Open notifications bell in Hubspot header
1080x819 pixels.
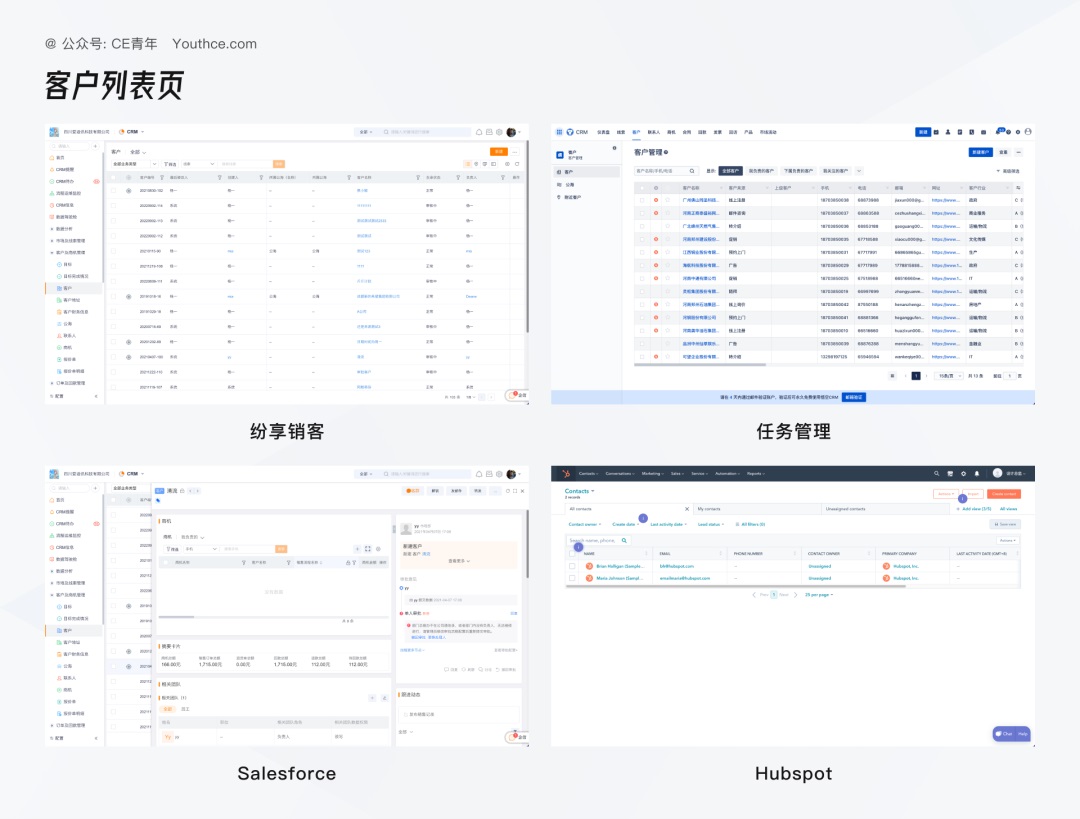pos(977,474)
